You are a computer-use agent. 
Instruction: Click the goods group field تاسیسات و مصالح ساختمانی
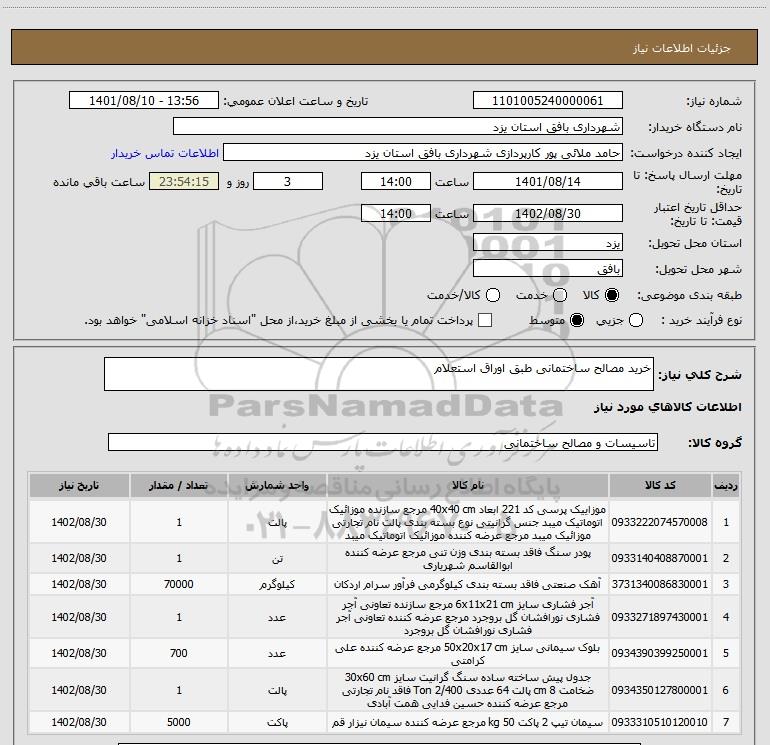click(383, 442)
